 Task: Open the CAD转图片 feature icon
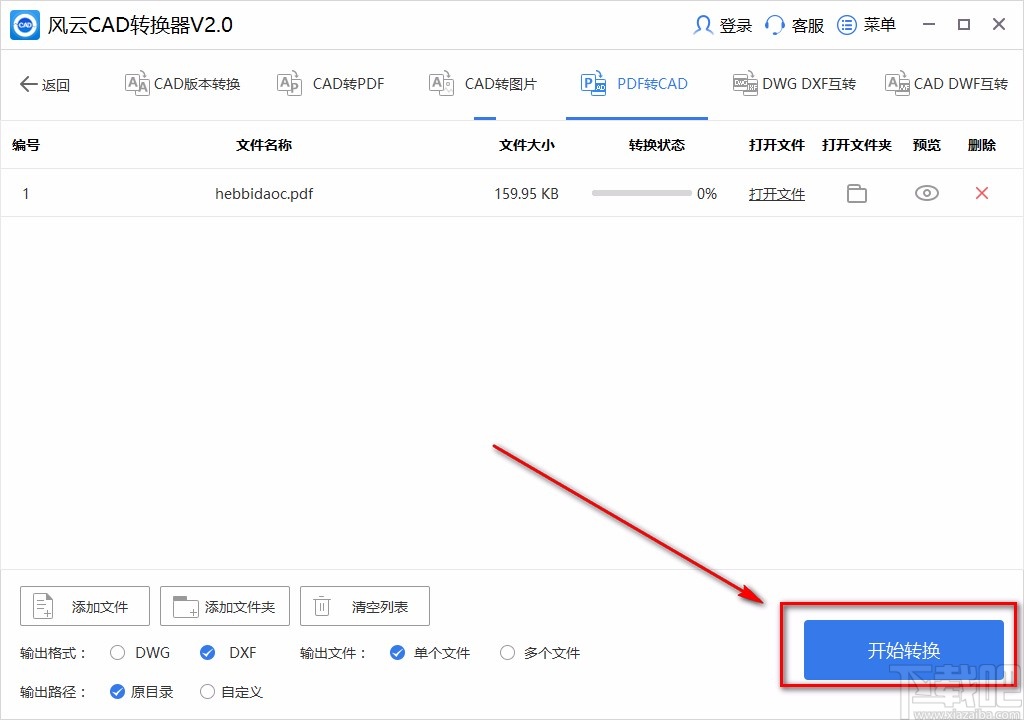pyautogui.click(x=441, y=84)
